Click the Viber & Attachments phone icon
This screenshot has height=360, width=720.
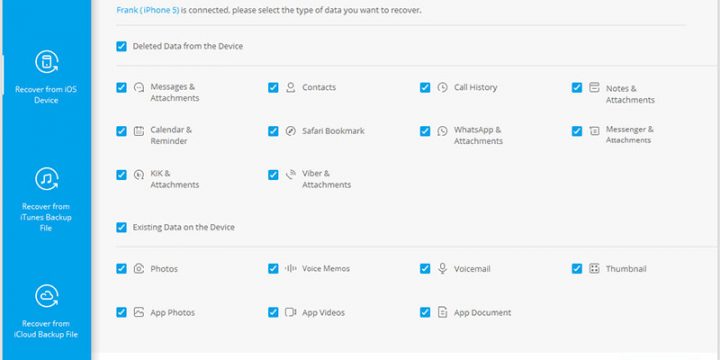click(x=290, y=174)
